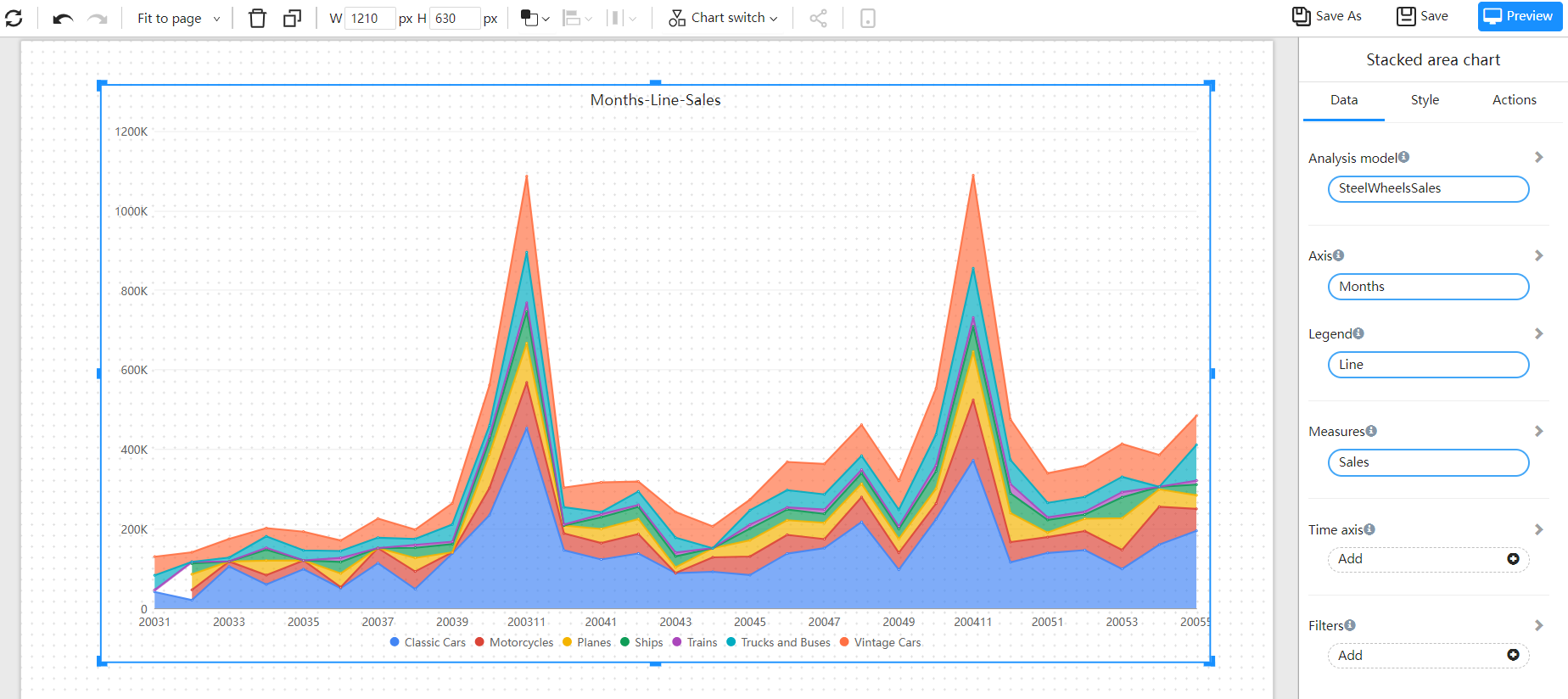Click the Save button
This screenshot has width=1568, height=699.
click(x=1423, y=16)
